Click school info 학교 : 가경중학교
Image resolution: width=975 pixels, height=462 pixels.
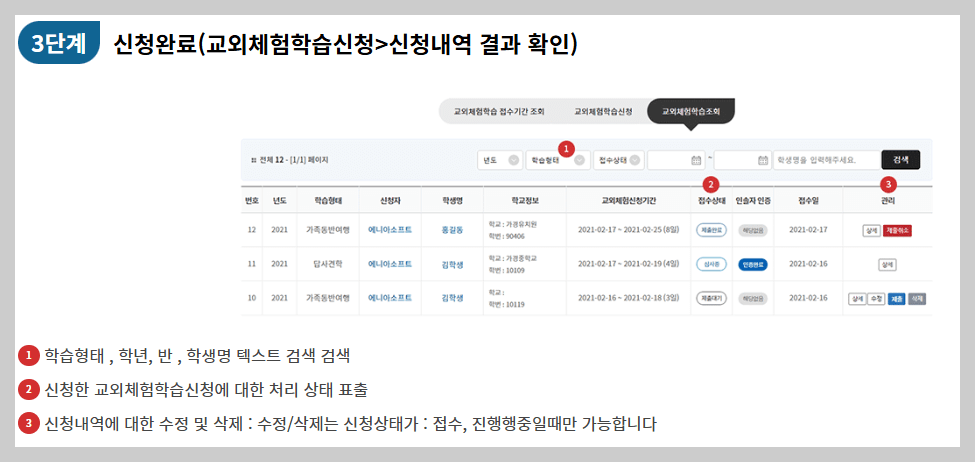[513, 257]
